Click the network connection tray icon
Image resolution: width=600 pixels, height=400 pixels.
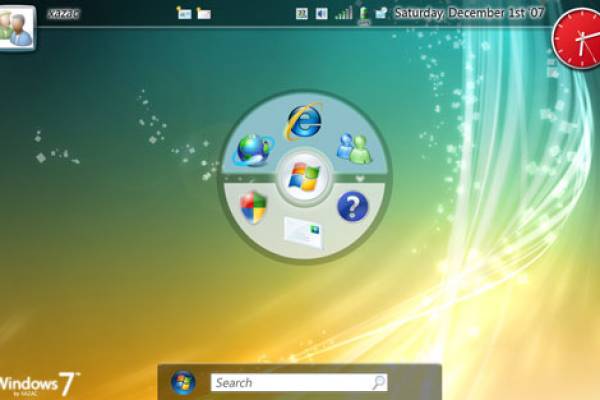pos(381,13)
